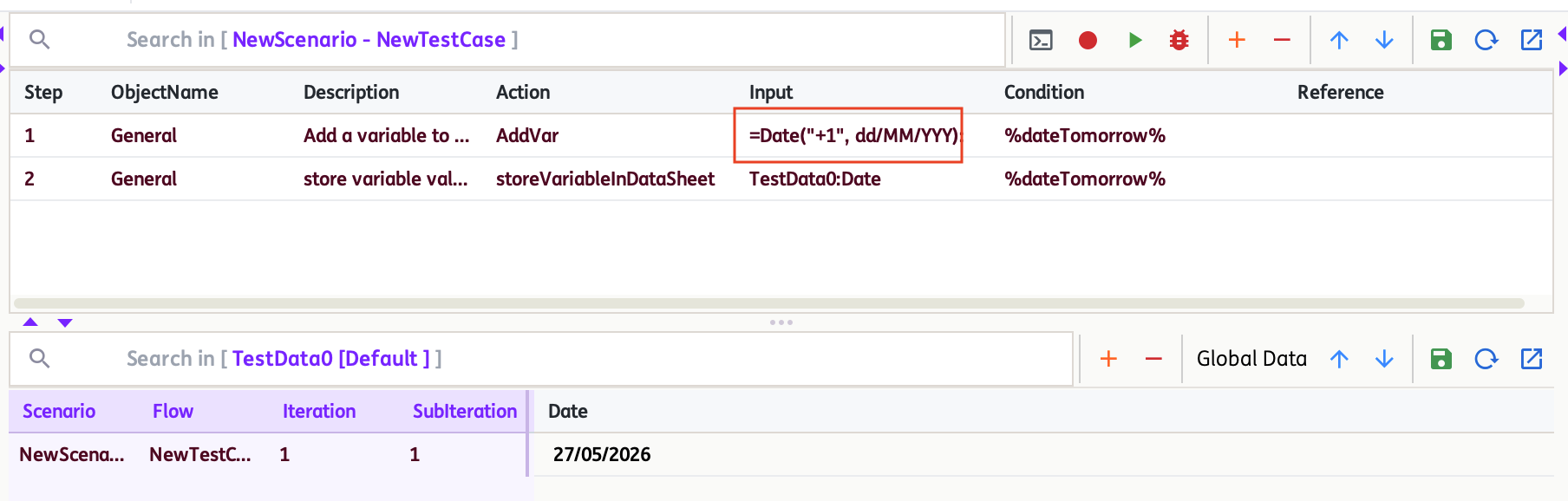This screenshot has height=501, width=1568.
Task: Click the three-dot panel splitter handle
Action: pyautogui.click(x=781, y=322)
